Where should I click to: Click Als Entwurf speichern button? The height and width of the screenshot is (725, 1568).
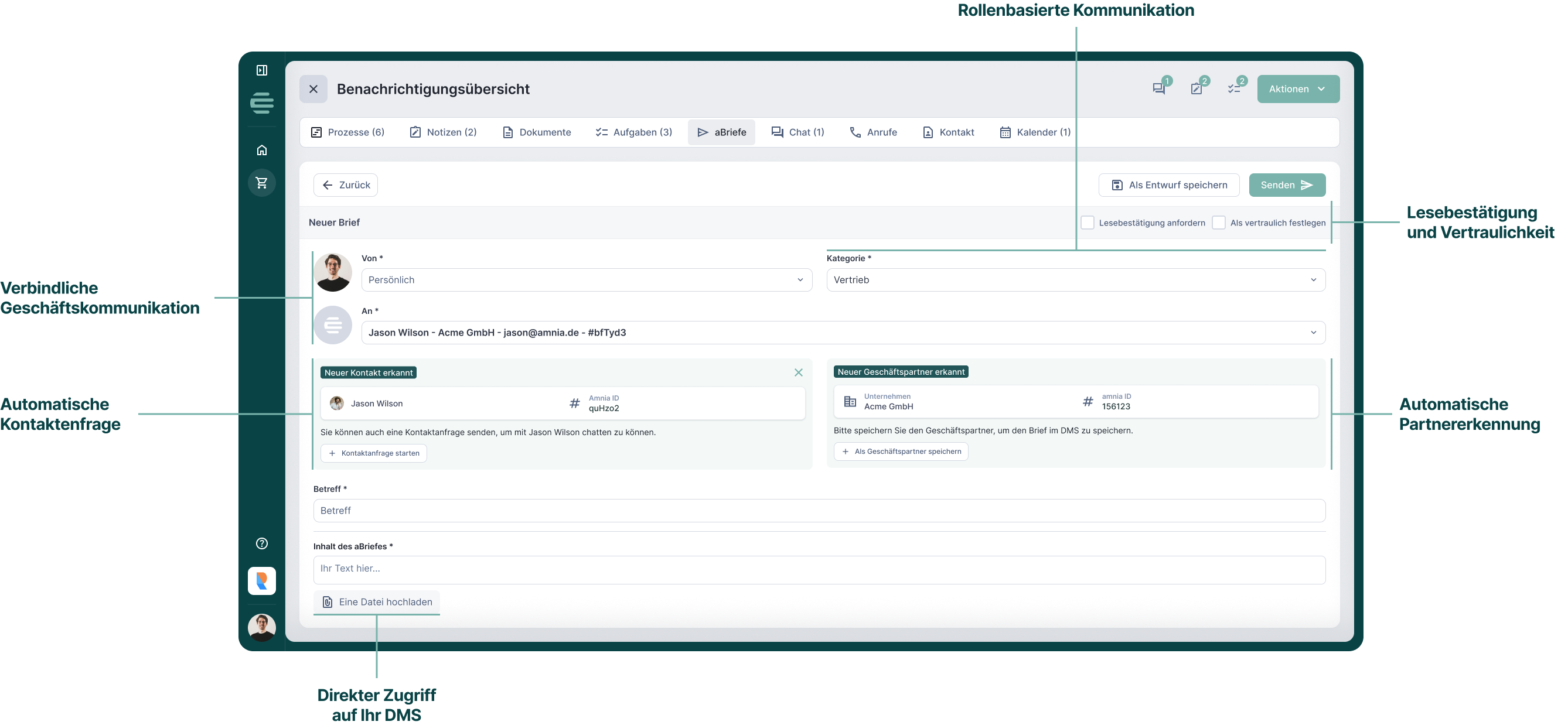1169,185
